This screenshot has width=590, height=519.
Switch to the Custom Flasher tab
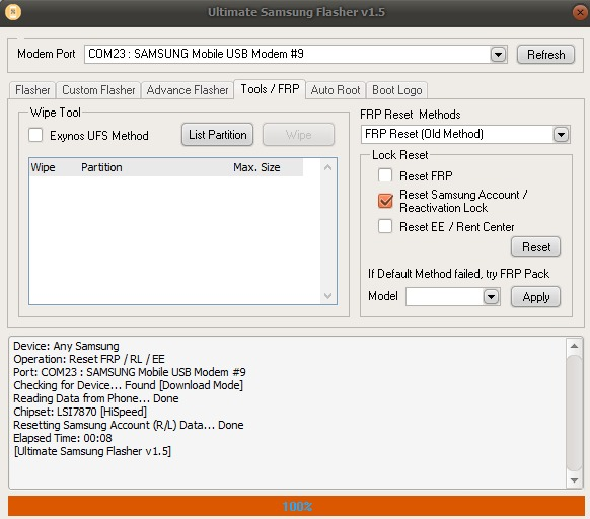(99, 90)
